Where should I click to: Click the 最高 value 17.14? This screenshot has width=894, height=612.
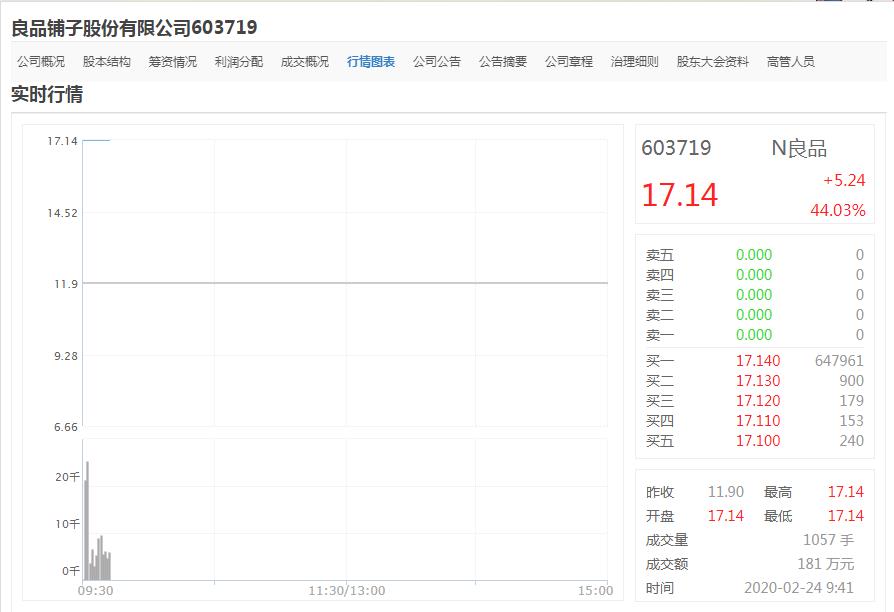click(x=846, y=492)
